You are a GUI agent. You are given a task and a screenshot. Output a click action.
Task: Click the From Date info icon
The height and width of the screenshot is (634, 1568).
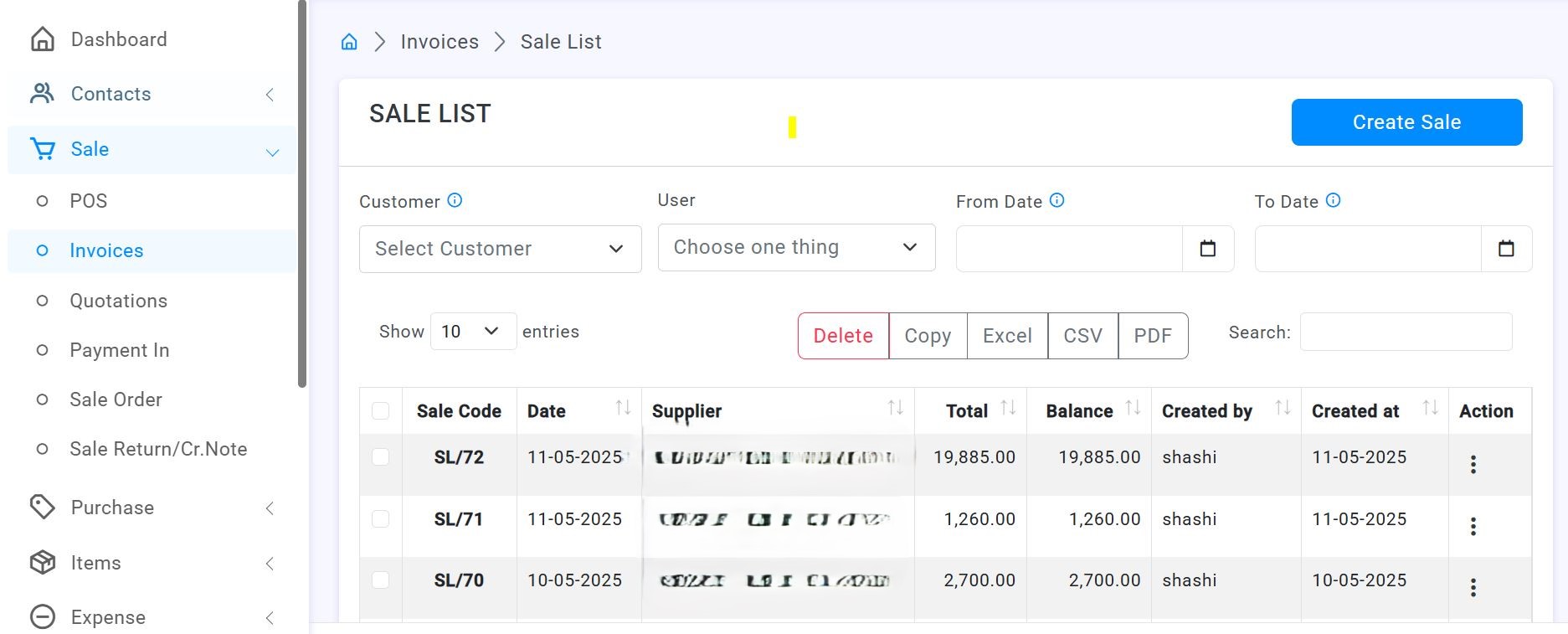(1056, 201)
